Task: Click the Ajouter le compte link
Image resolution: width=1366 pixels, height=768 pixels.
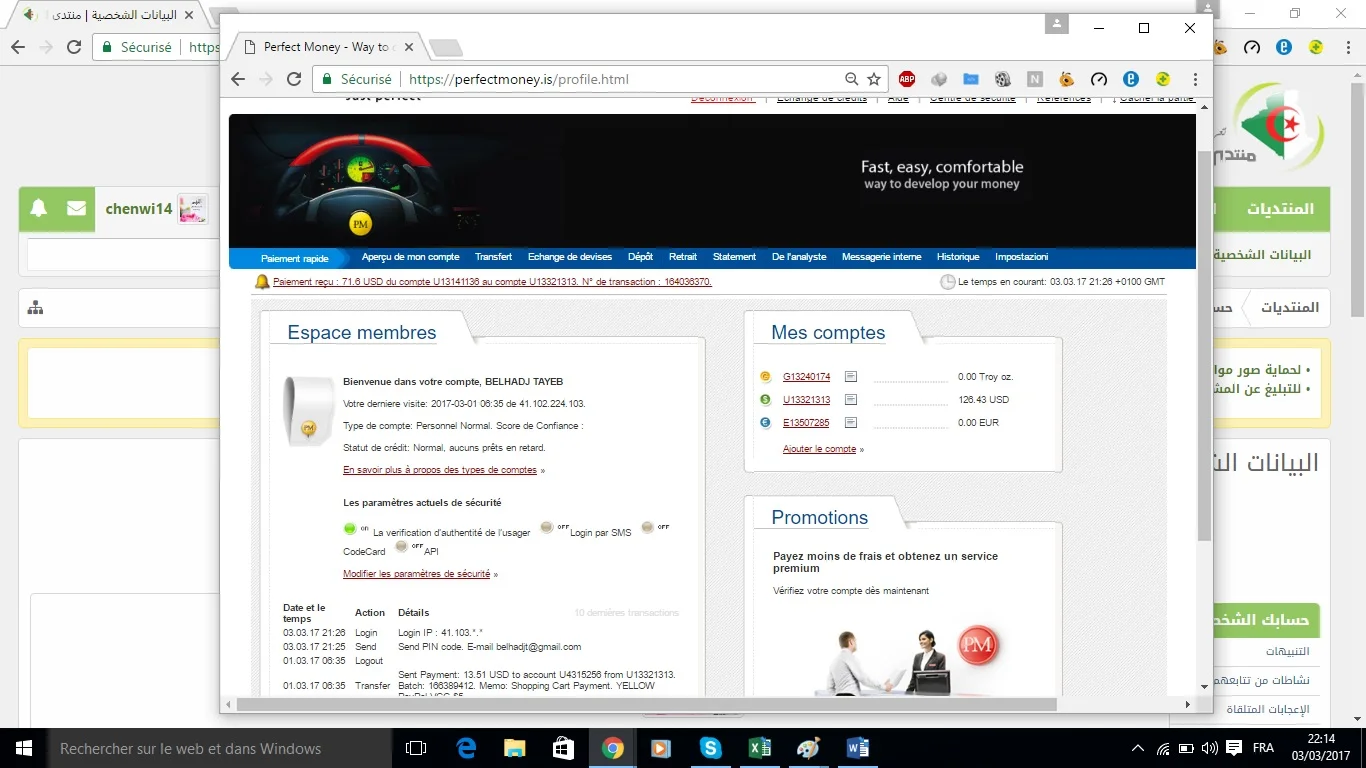Action: click(x=819, y=449)
